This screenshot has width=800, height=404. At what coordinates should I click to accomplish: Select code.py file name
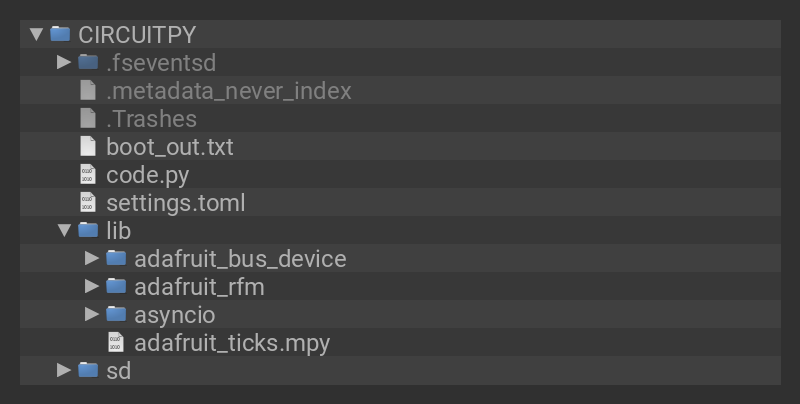[x=148, y=174]
